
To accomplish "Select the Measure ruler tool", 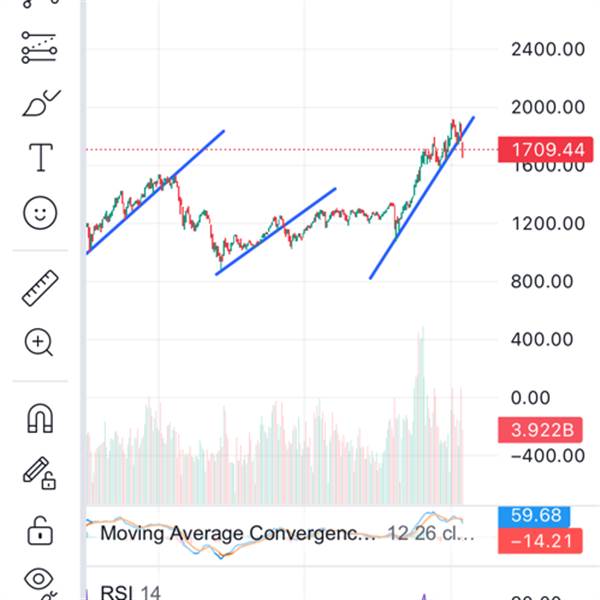I will tap(40, 289).
